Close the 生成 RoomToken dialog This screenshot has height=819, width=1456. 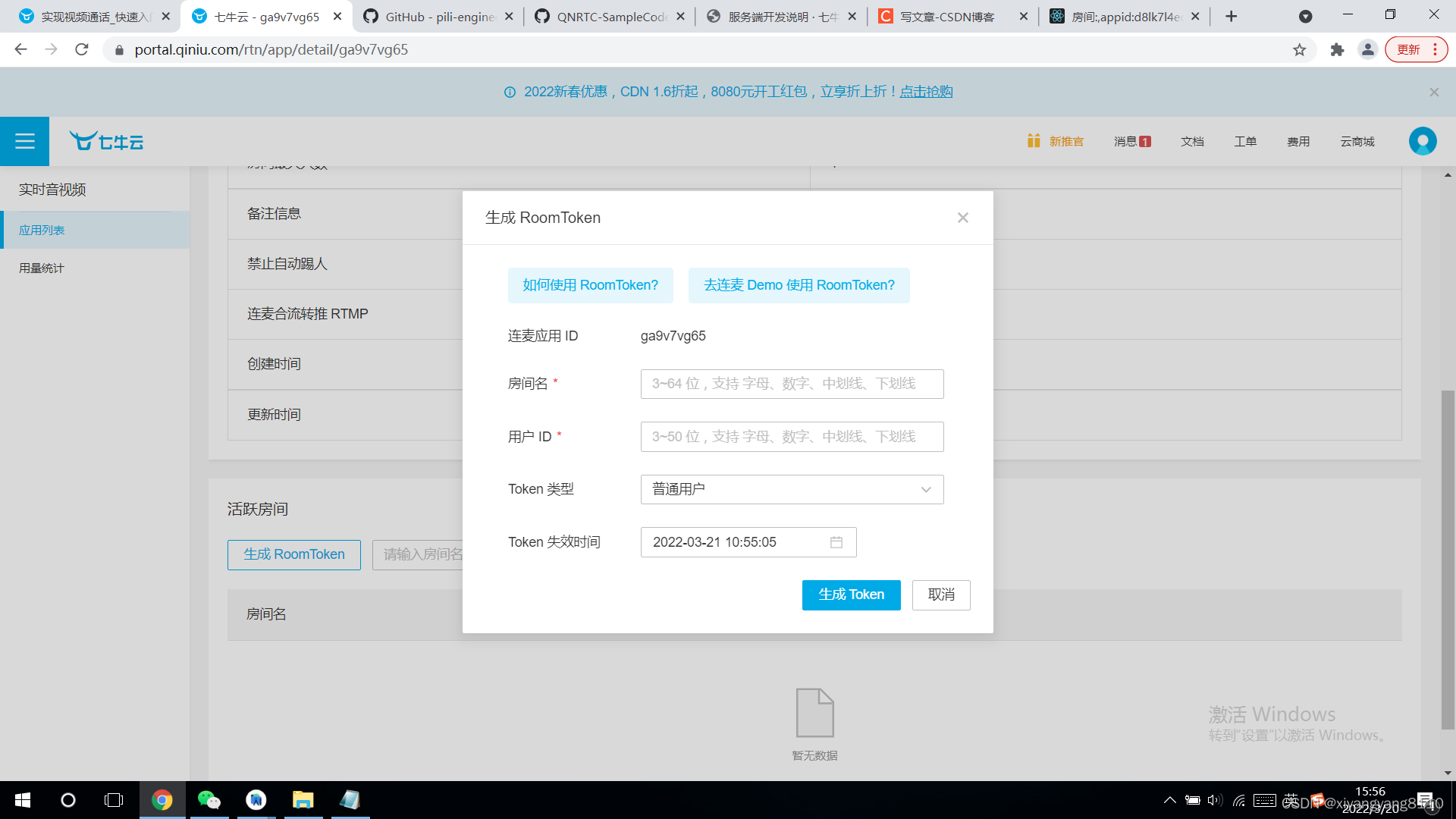tap(963, 218)
